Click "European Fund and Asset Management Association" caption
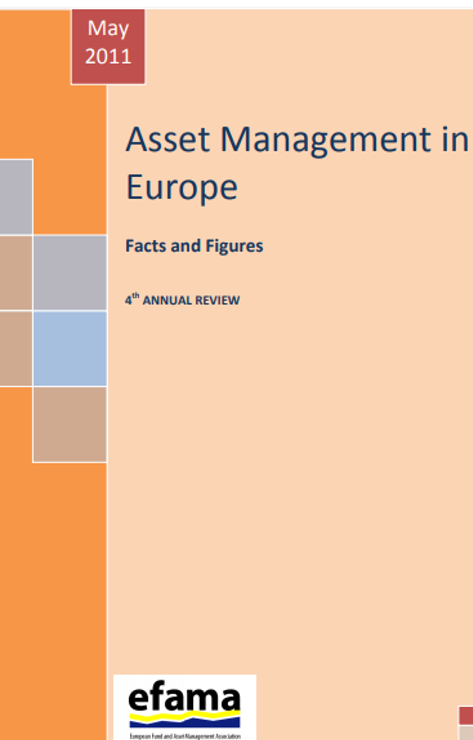This screenshot has height=740, width=473. [x=185, y=736]
